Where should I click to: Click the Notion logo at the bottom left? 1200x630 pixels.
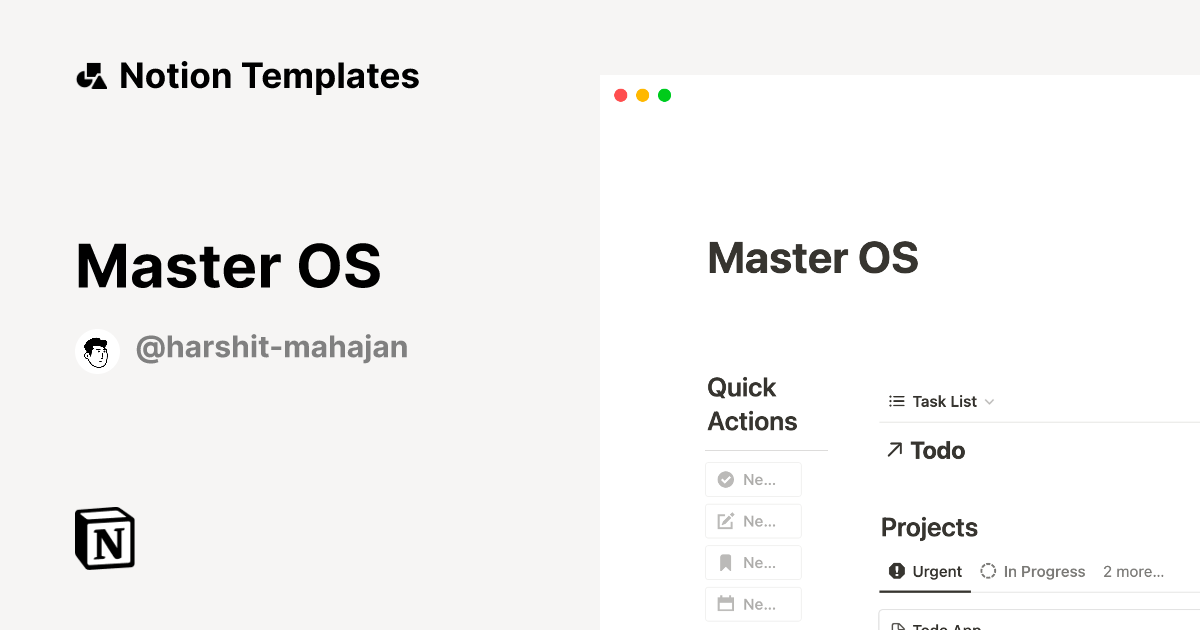pos(104,538)
